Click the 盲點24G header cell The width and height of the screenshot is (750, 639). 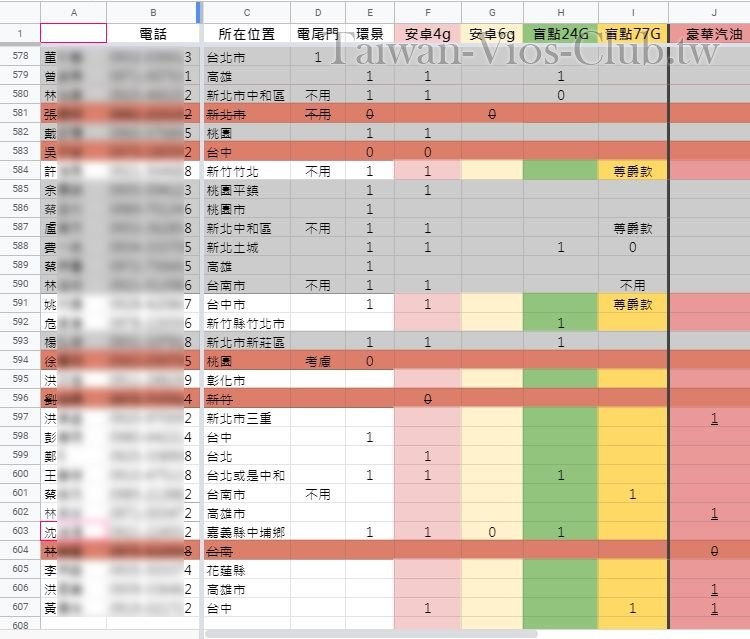pos(561,33)
